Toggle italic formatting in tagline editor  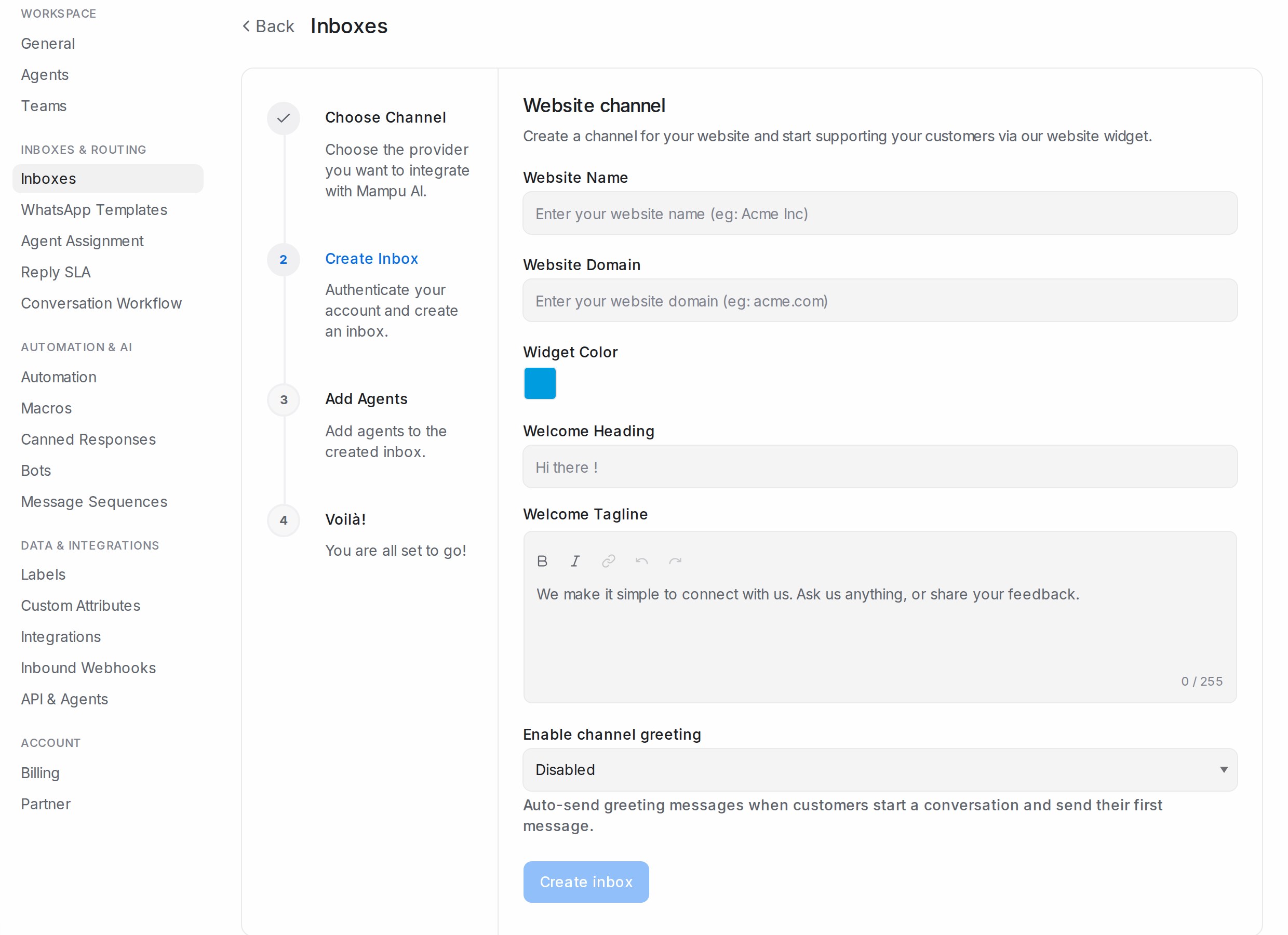coord(575,561)
